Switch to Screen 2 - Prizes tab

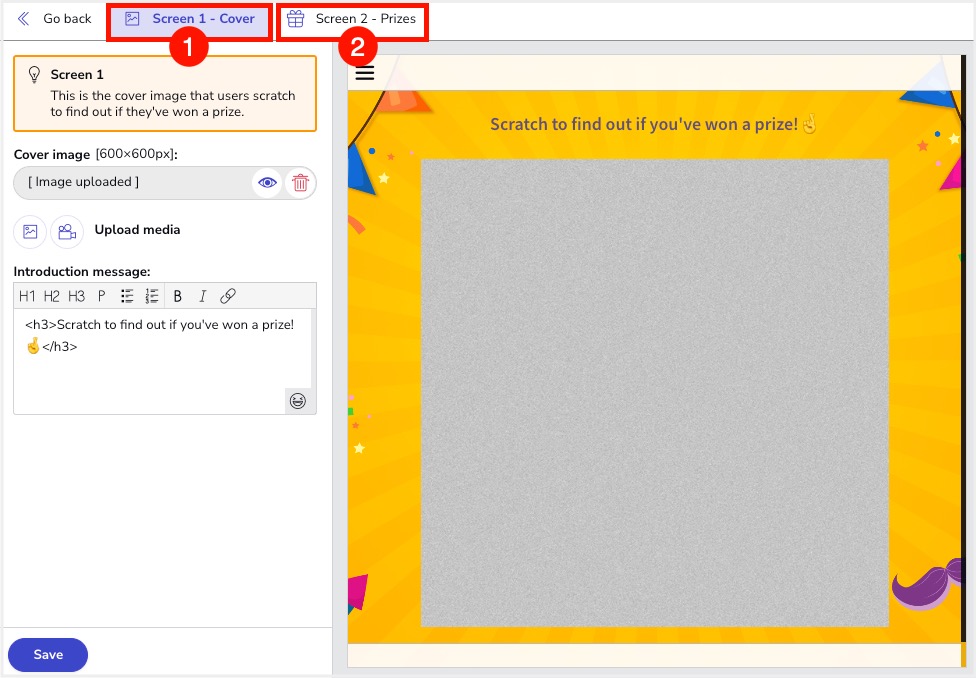[x=352, y=19]
